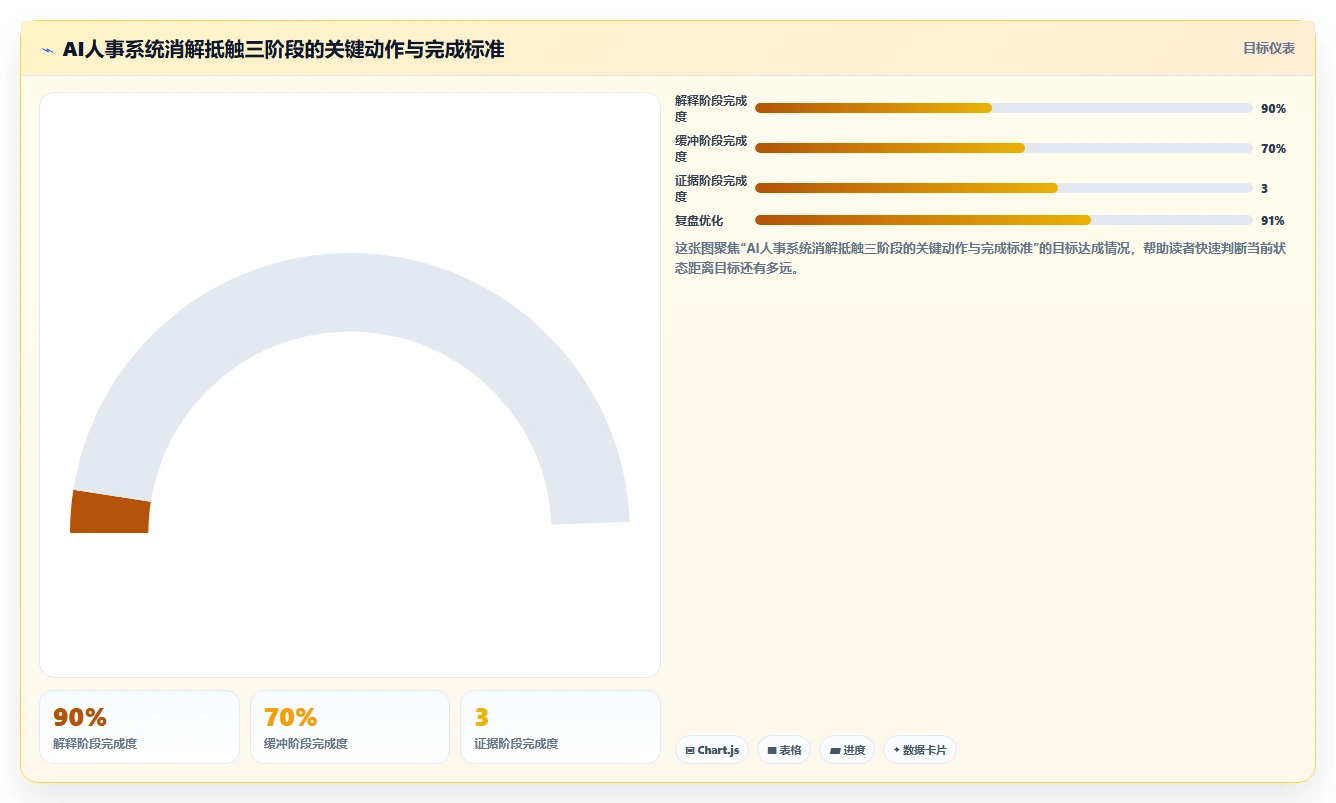The image size is (1336, 803).
Task: Click the 证据阶段完成度 label beside its progress bar
Action: [711, 188]
